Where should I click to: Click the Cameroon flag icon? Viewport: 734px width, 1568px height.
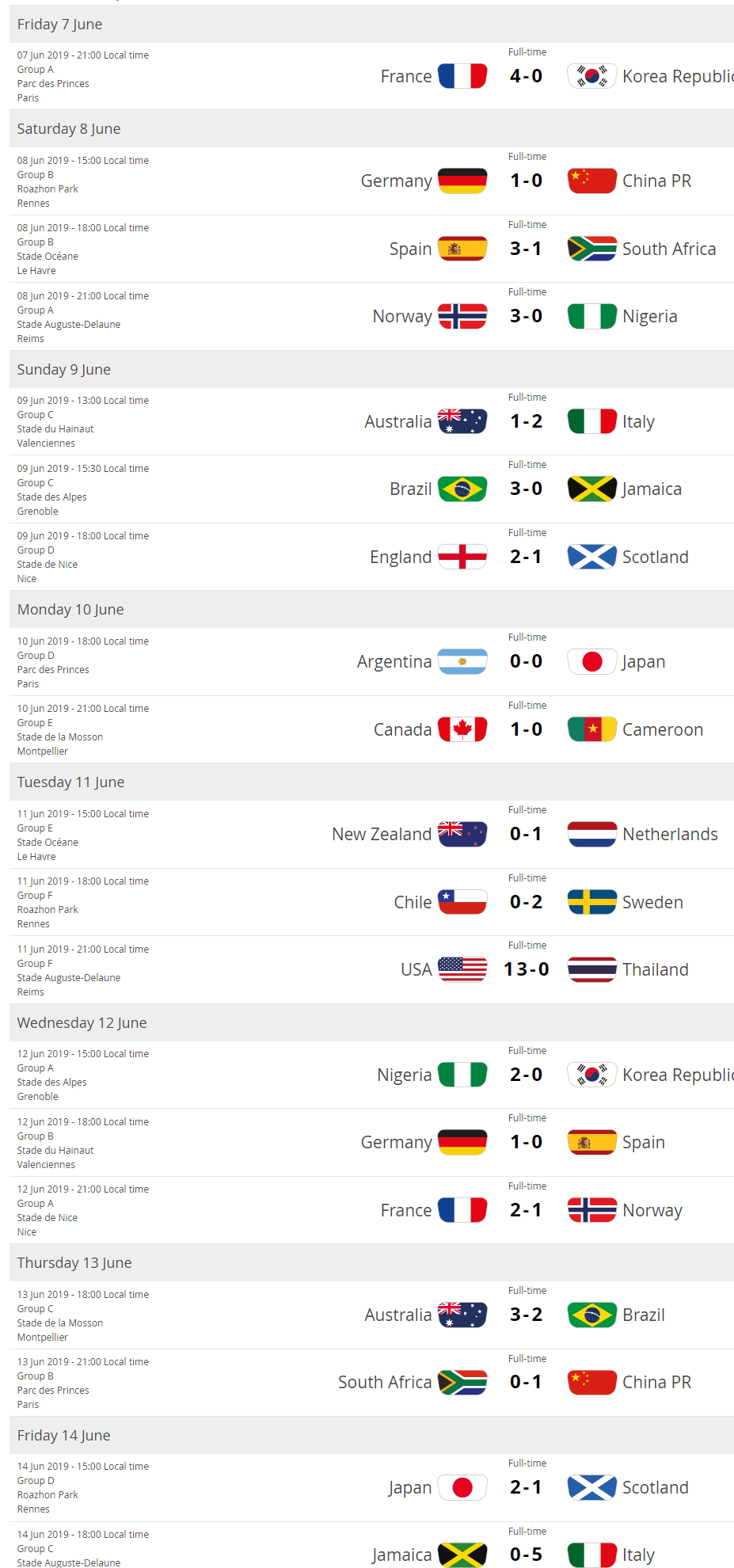point(591,729)
